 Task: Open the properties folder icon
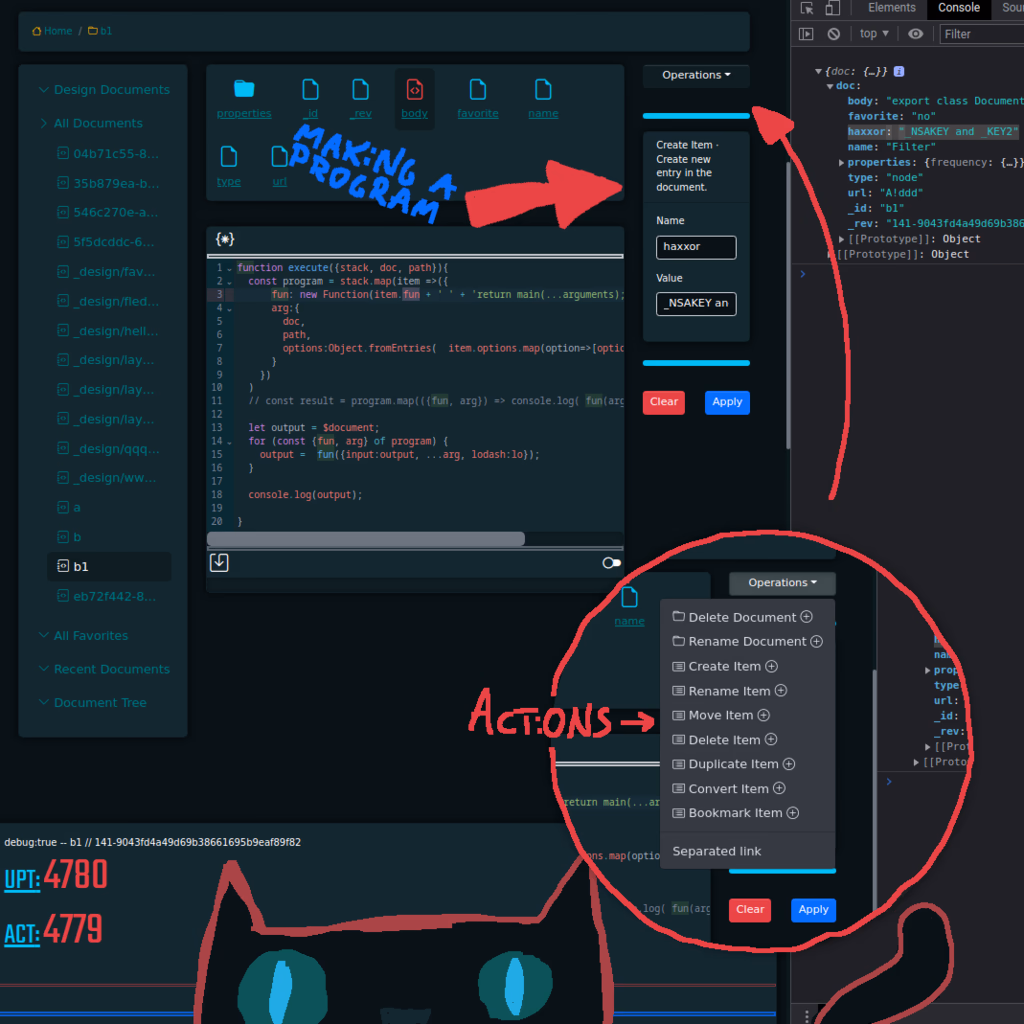pos(244,90)
